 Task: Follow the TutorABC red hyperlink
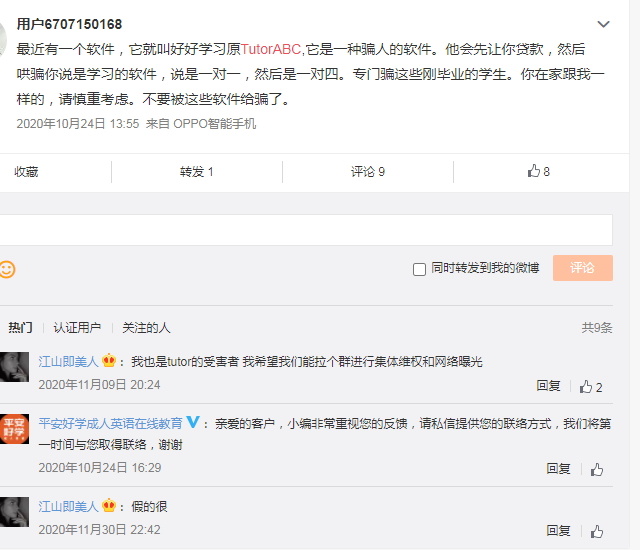tap(271, 49)
